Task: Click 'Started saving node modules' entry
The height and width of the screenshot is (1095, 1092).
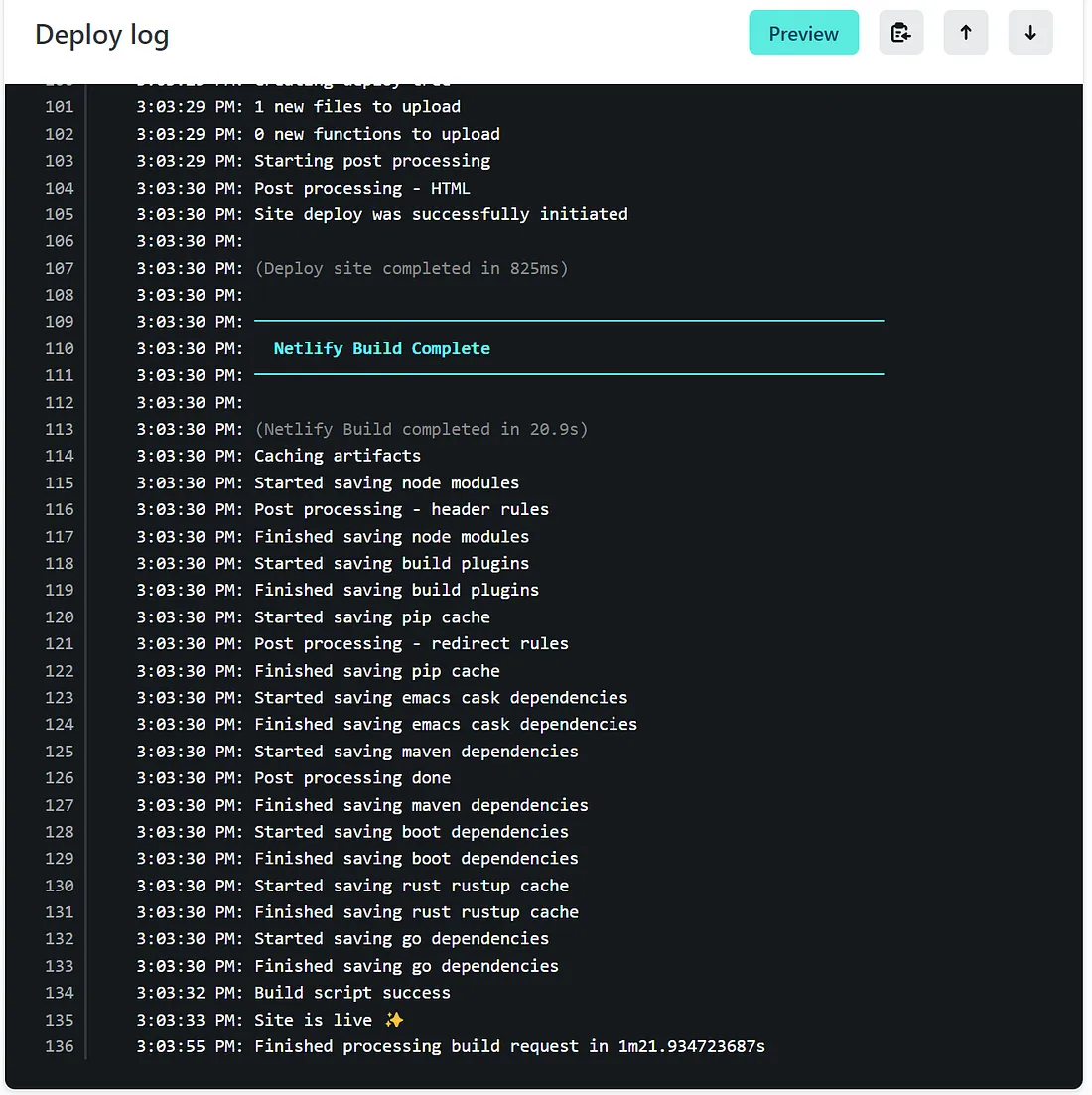Action: click(x=387, y=482)
